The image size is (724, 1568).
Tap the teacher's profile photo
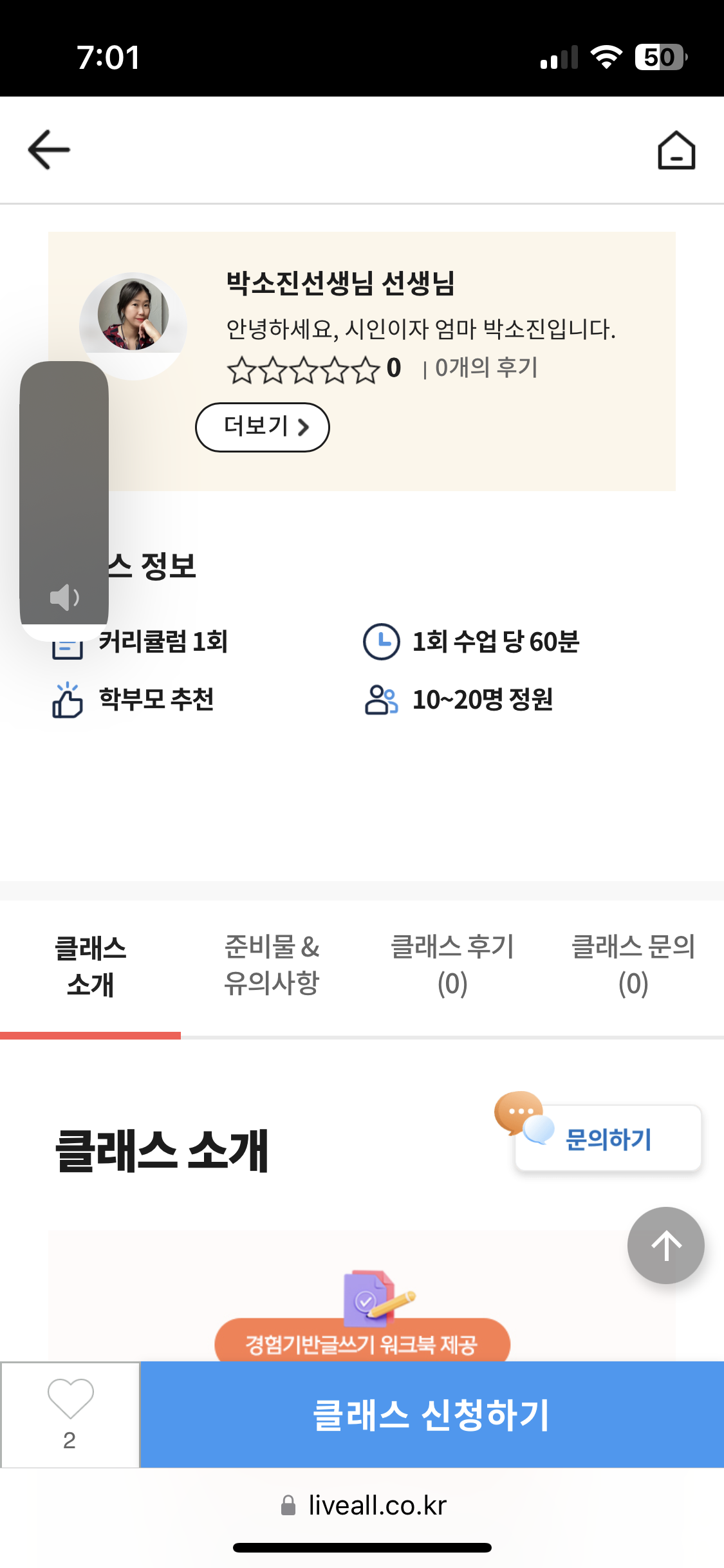pos(133,315)
